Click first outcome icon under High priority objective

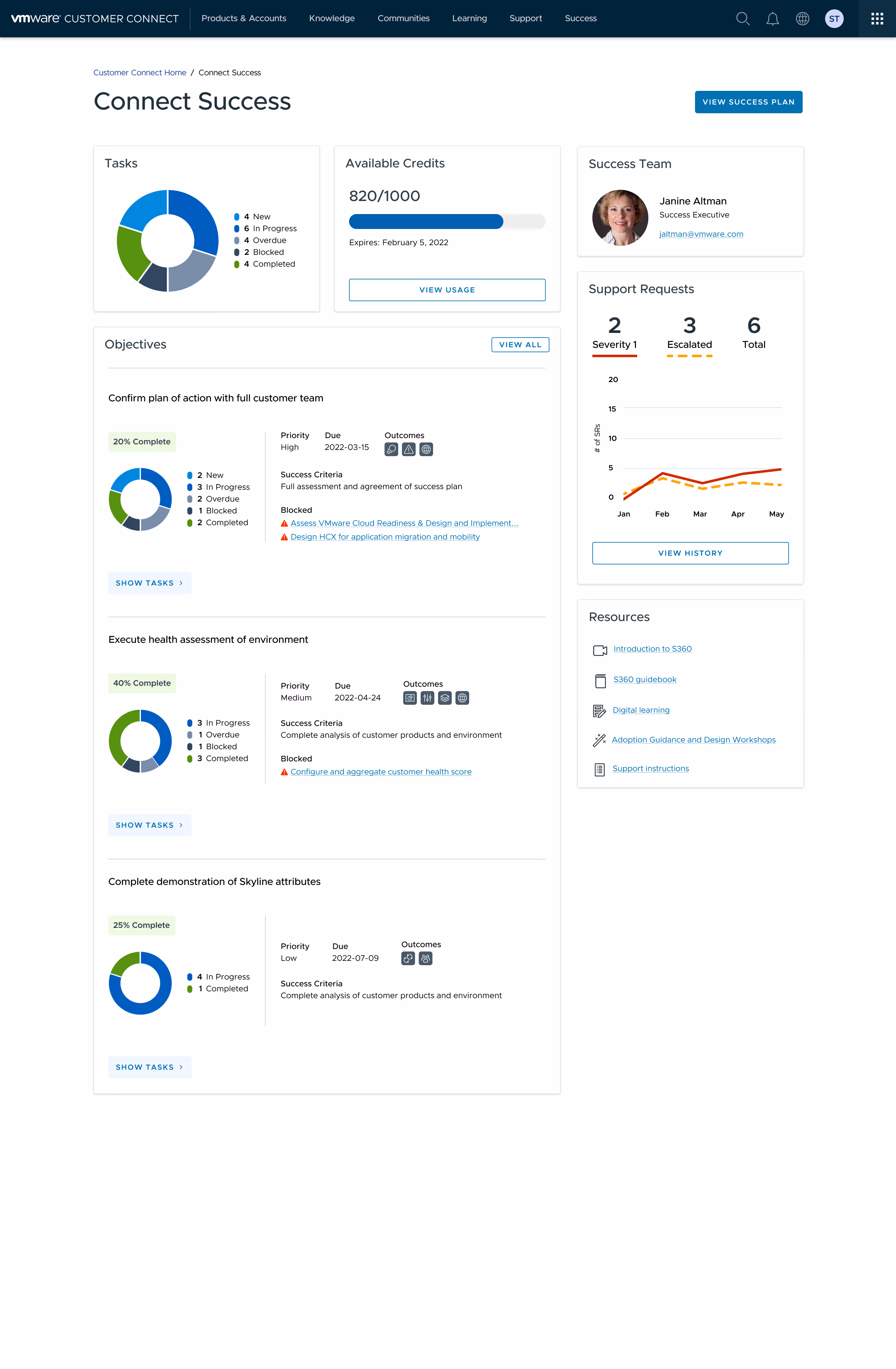[x=391, y=449]
